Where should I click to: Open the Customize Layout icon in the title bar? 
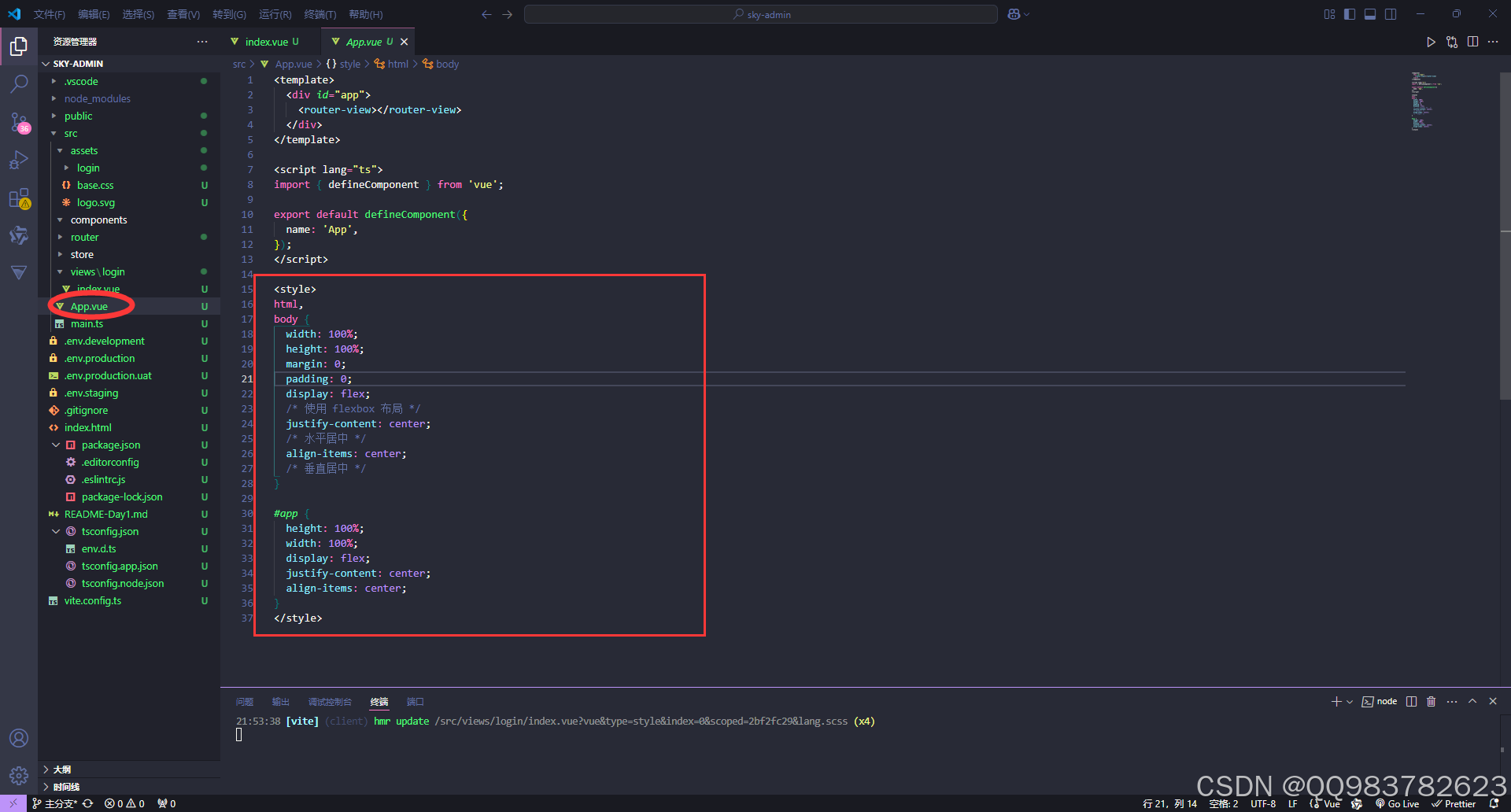[1329, 14]
